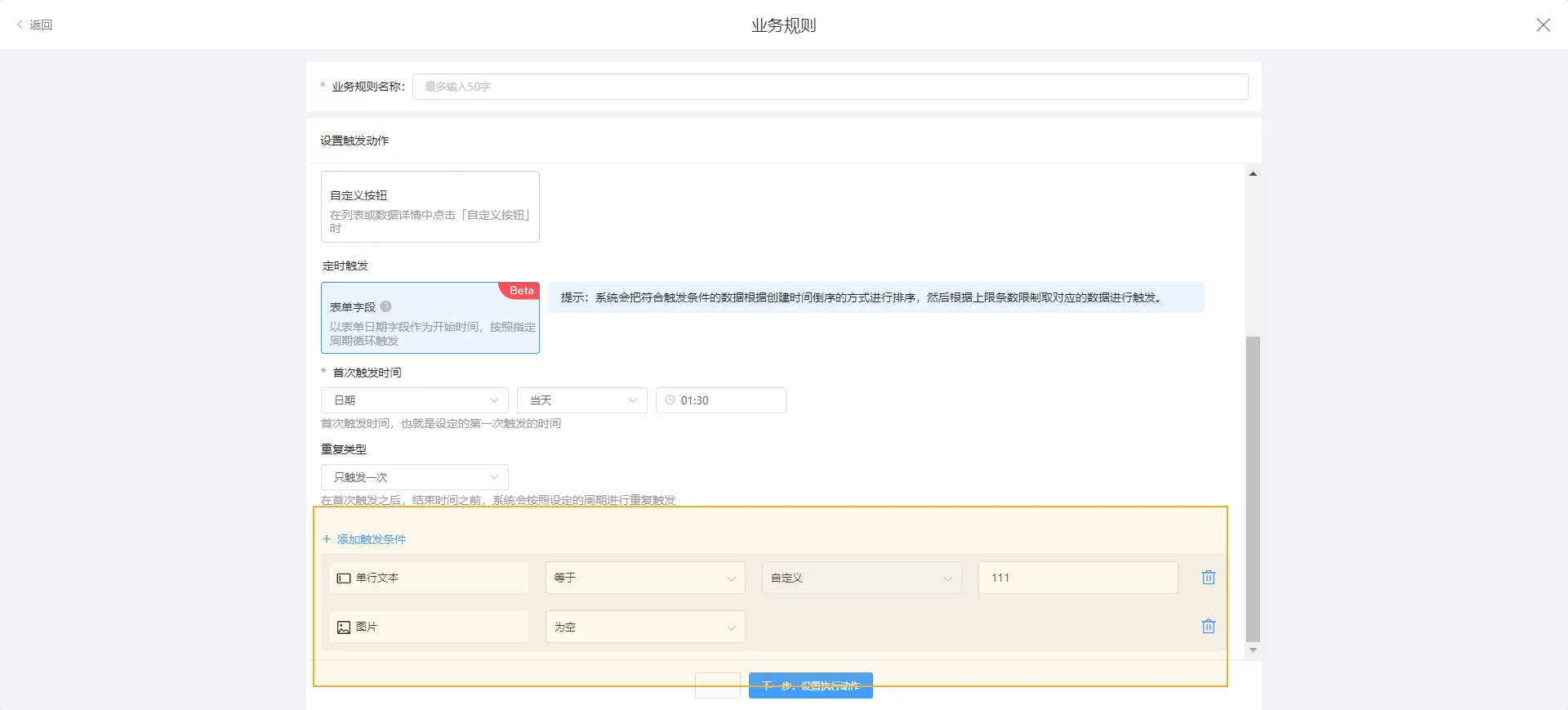This screenshot has height=710, width=1568.
Task: Click the 单行文本 field icon
Action: 344,578
